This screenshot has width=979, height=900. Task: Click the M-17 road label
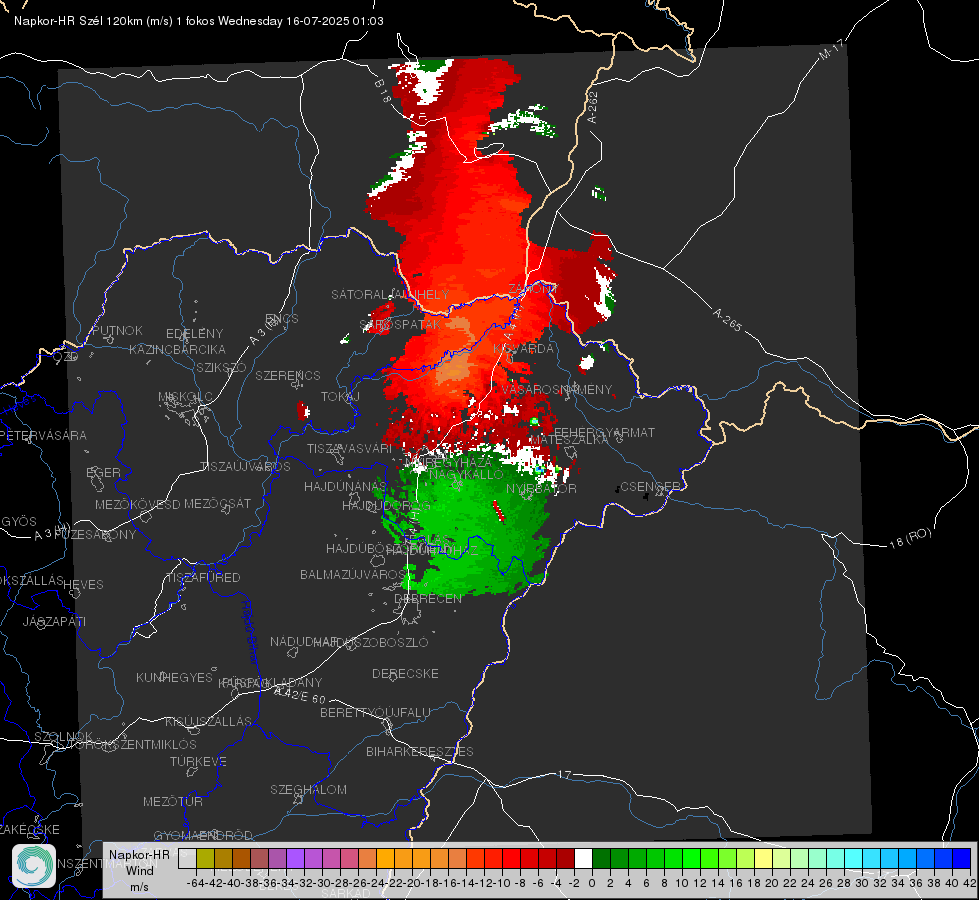point(831,50)
